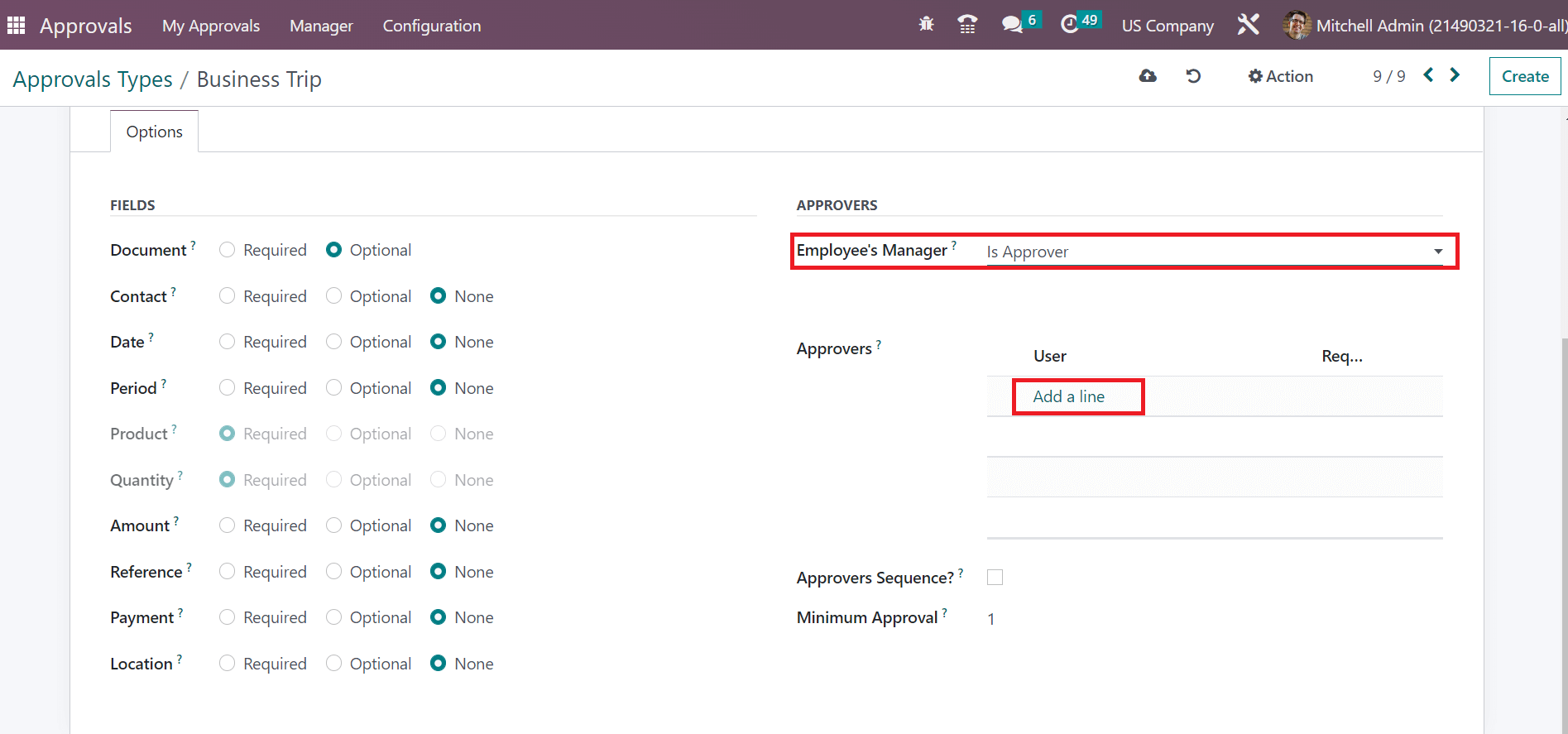Open the VoIP phone icon

point(967,25)
